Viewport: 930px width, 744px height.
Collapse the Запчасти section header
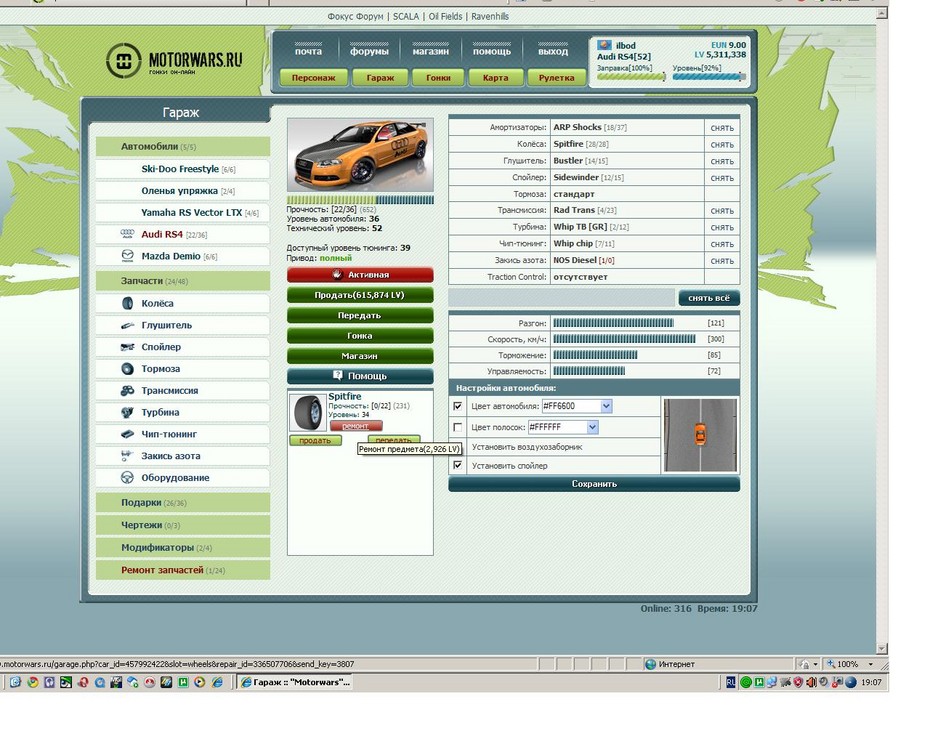183,281
